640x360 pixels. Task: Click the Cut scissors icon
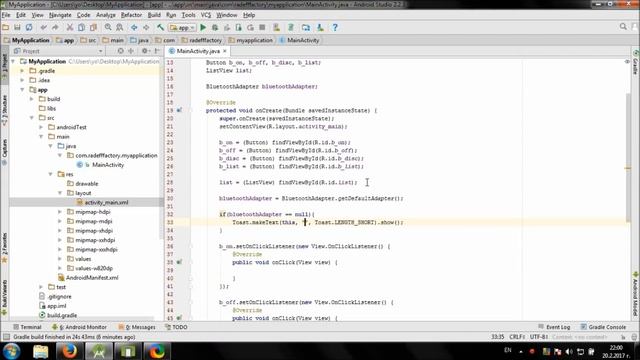coord(70,27)
